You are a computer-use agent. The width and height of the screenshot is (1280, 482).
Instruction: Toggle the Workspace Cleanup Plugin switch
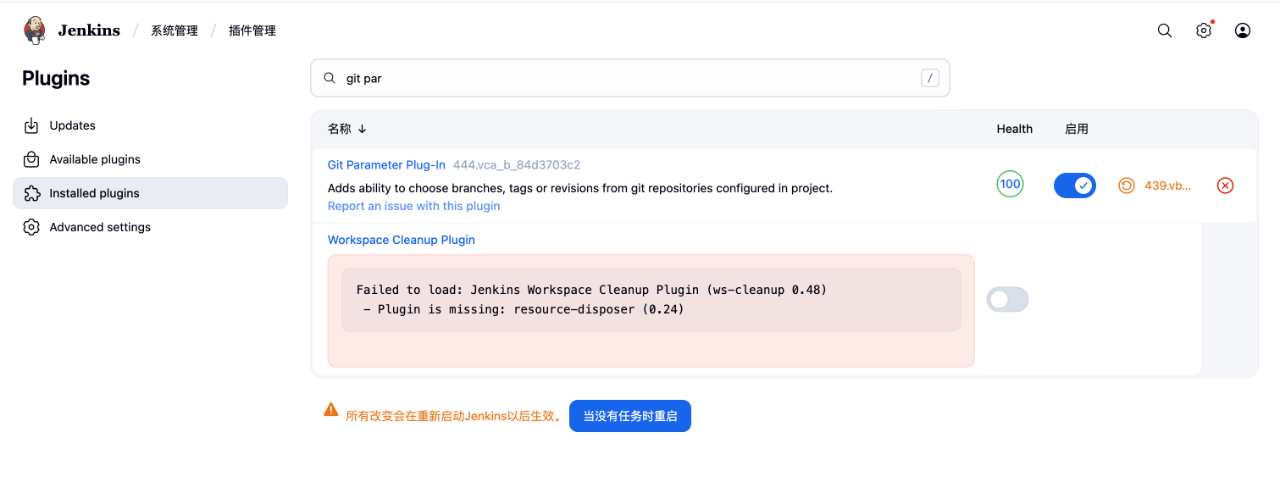pyautogui.click(x=1008, y=299)
